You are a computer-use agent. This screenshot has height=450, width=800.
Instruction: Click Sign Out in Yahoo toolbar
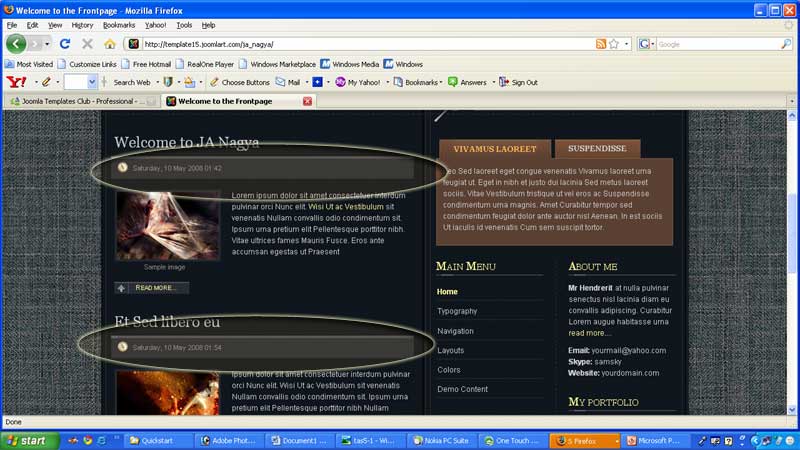(518, 82)
